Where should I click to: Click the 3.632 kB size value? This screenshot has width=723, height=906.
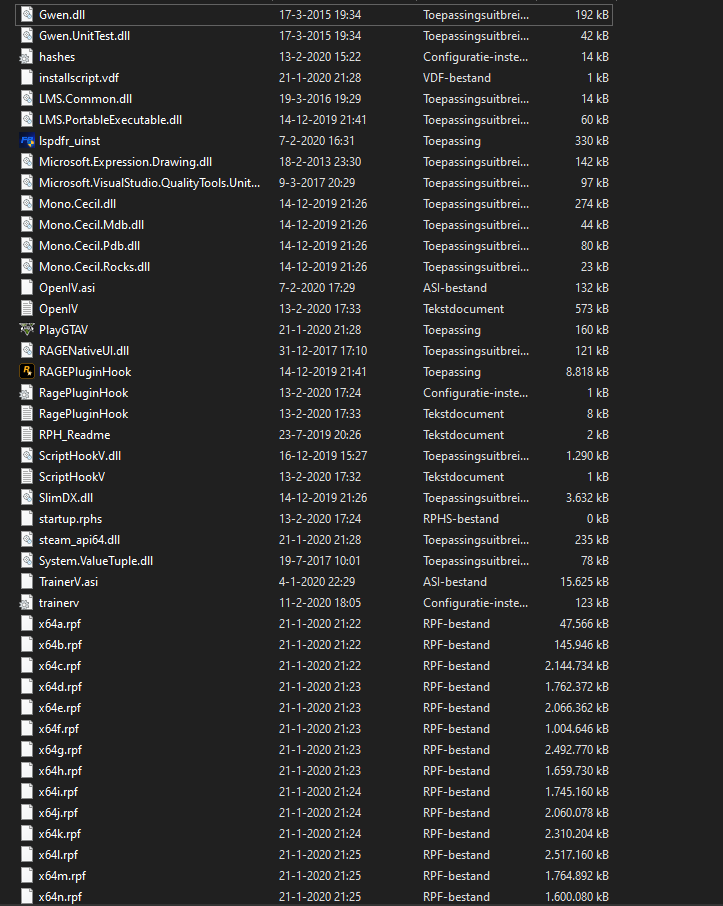(587, 497)
